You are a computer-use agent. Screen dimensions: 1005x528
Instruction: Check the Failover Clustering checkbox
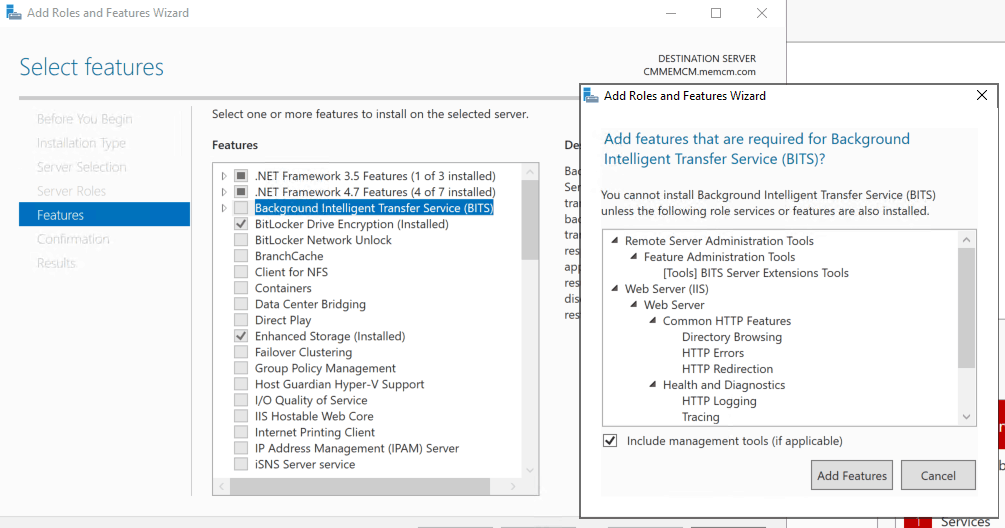point(241,352)
